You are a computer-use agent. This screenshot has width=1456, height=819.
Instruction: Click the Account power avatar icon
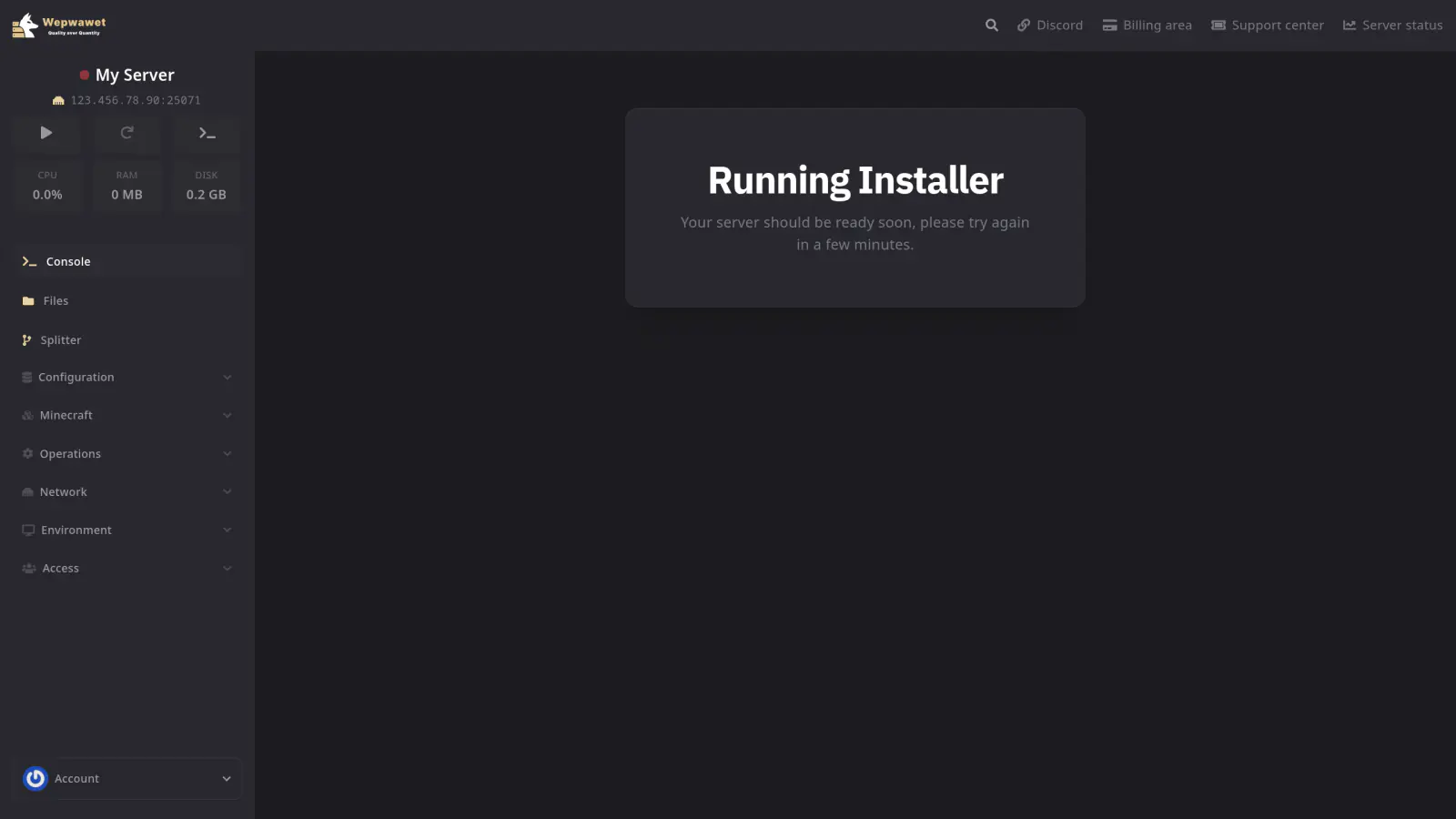35,779
